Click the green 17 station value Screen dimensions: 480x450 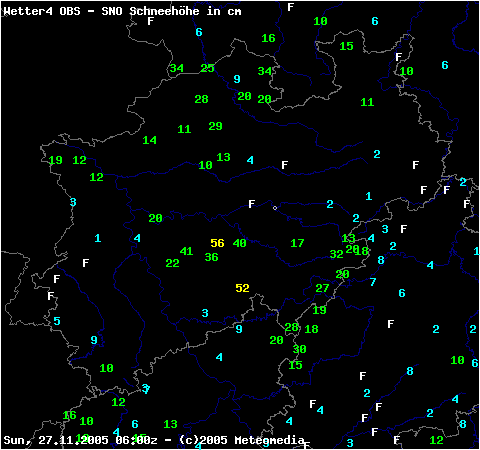click(x=297, y=243)
